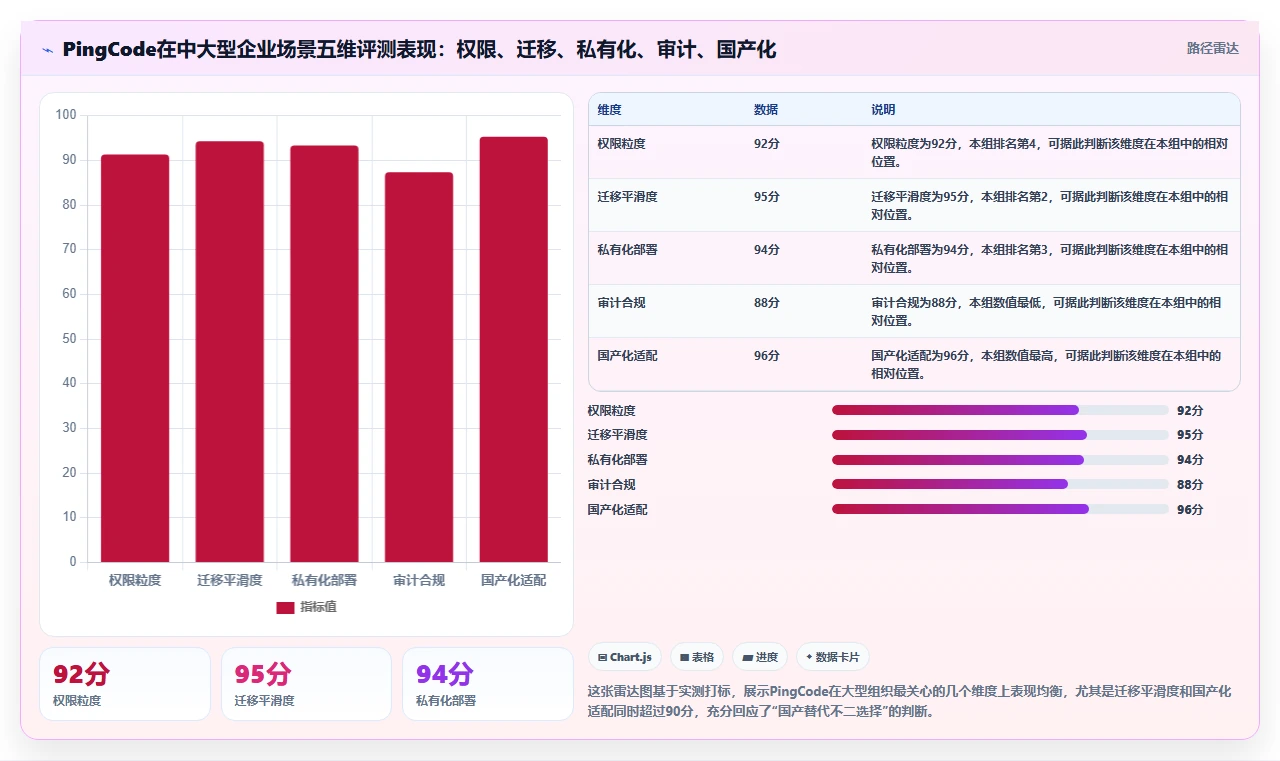Image resolution: width=1280 pixels, height=761 pixels.
Task: Open the 94分 私有化部署 data card
Action: pos(488,684)
